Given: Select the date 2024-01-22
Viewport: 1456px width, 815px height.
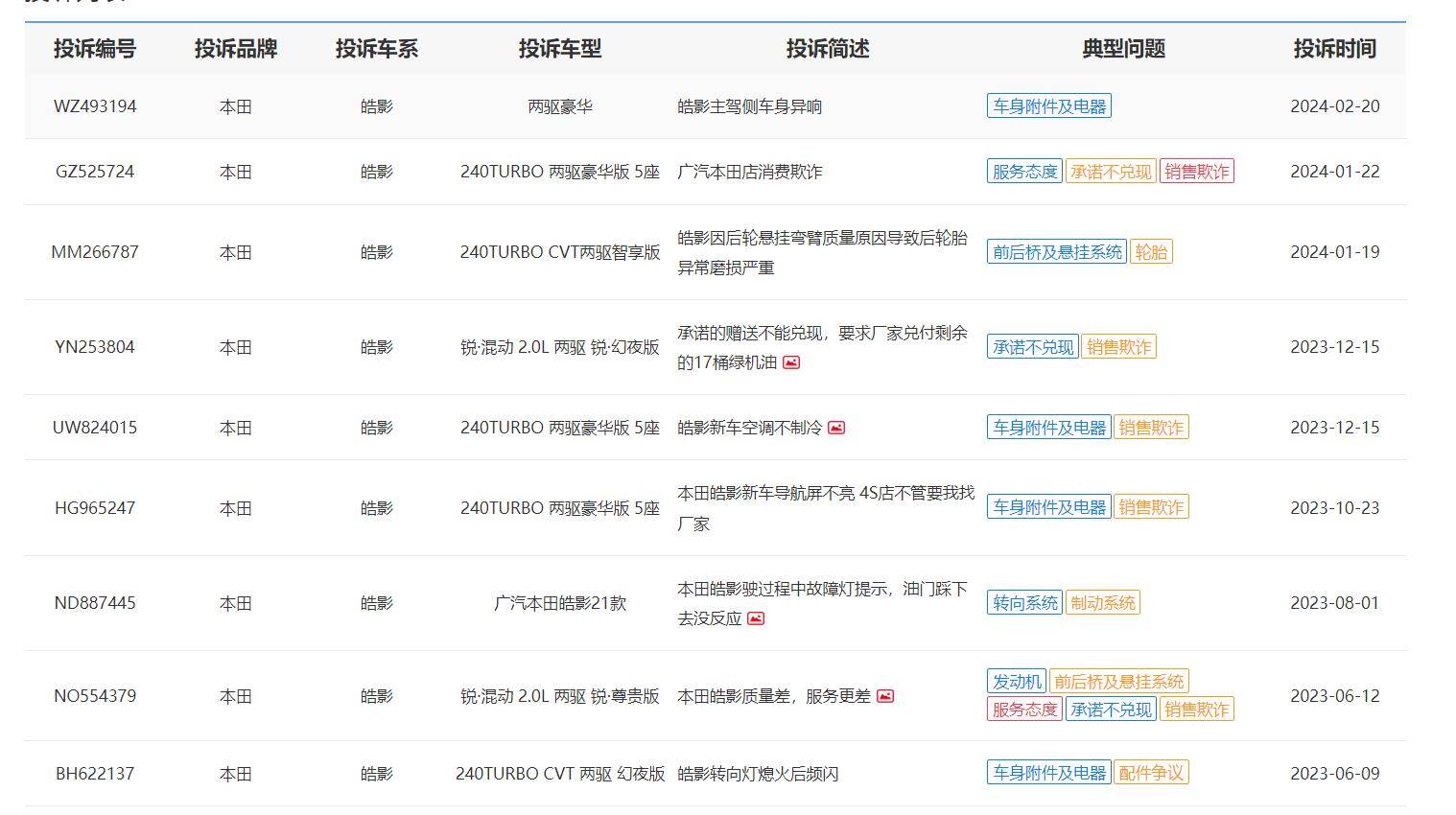Looking at the screenshot, I should 1335,172.
